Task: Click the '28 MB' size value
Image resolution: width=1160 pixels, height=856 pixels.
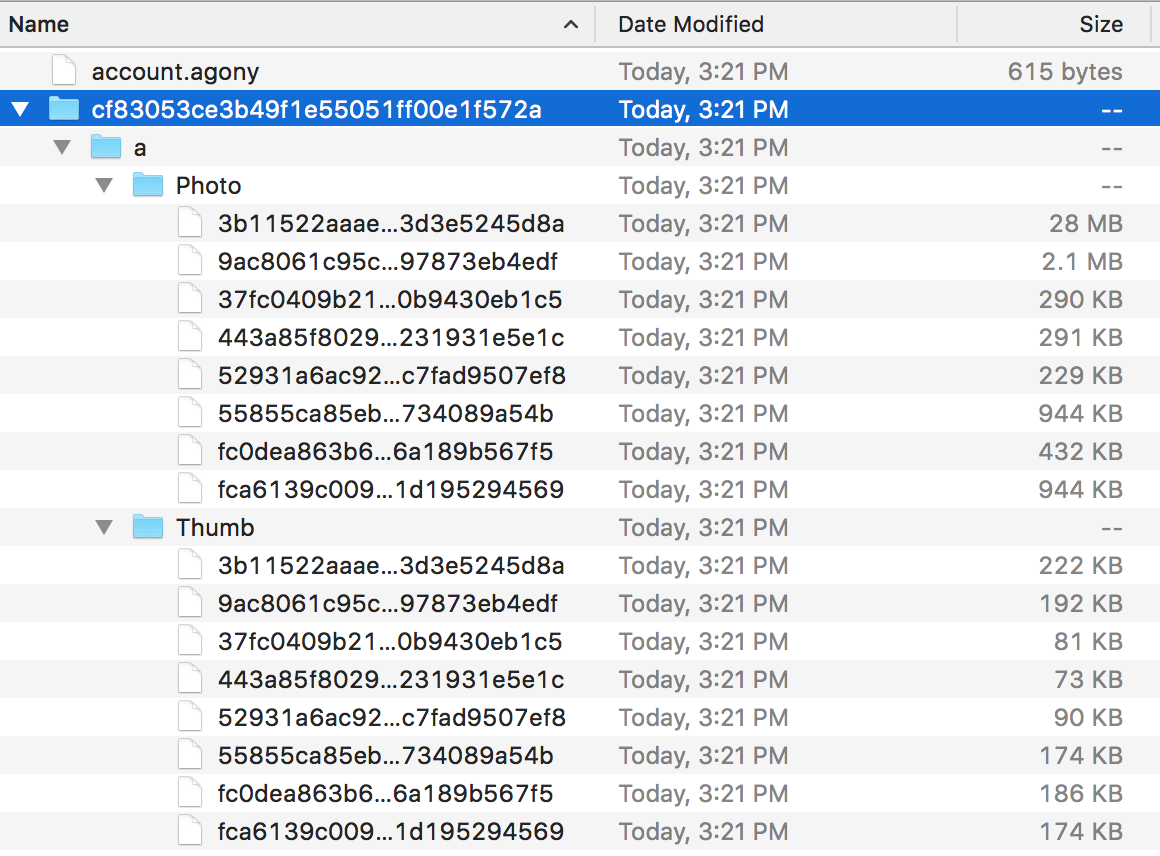Action: pos(1086,223)
